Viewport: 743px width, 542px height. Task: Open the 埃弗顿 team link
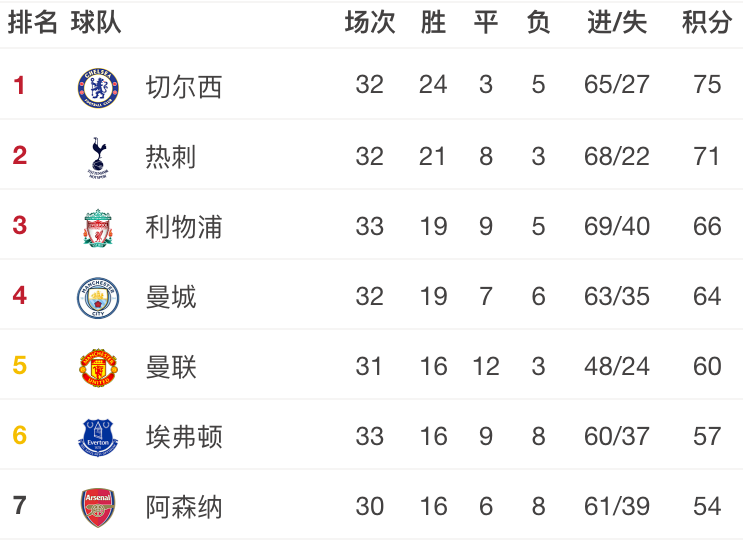(184, 436)
